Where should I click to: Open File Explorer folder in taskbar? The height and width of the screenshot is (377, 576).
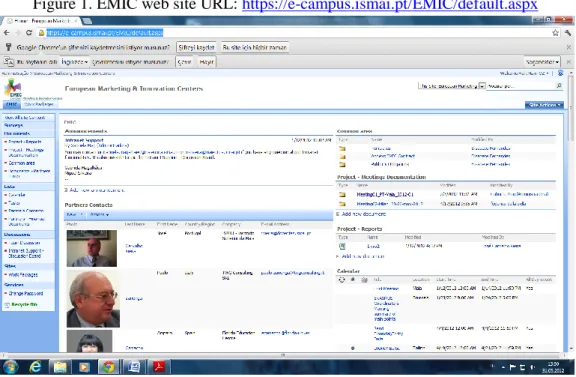coord(60,367)
